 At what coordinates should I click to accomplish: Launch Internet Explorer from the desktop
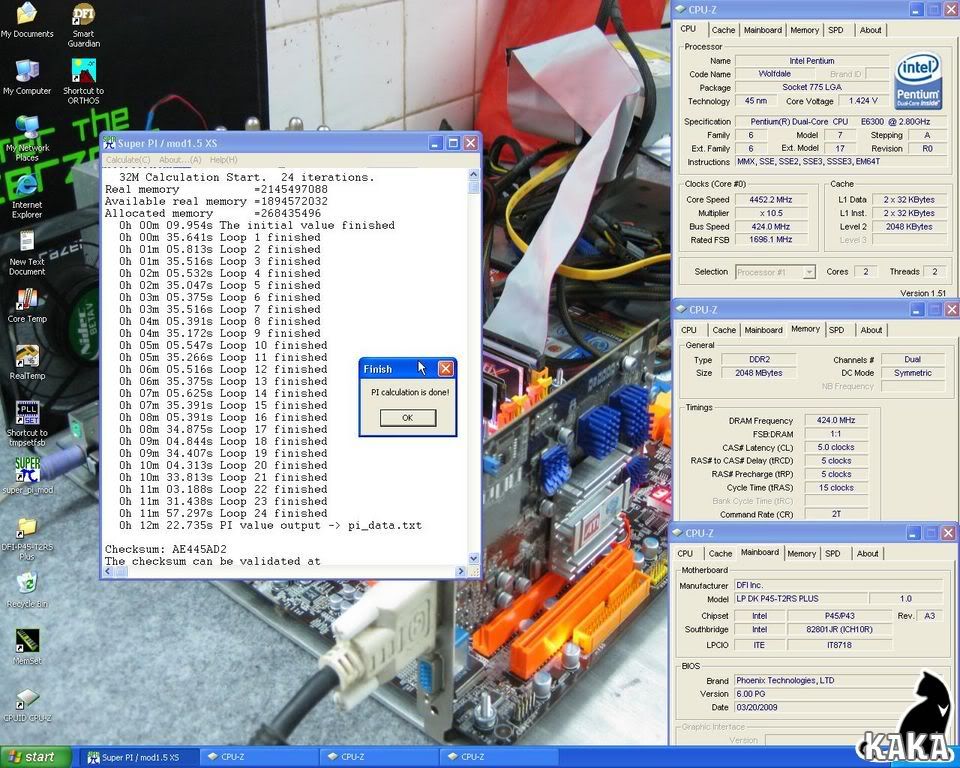click(27, 196)
